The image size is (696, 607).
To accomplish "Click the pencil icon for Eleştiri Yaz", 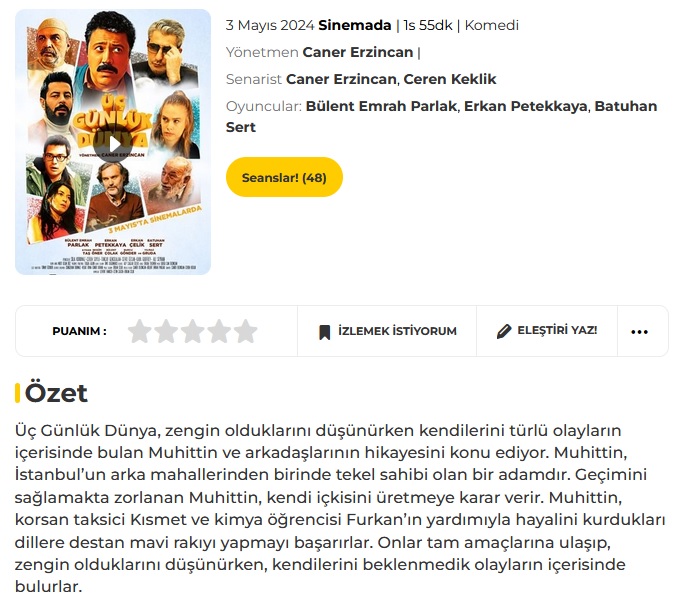I will [x=504, y=331].
